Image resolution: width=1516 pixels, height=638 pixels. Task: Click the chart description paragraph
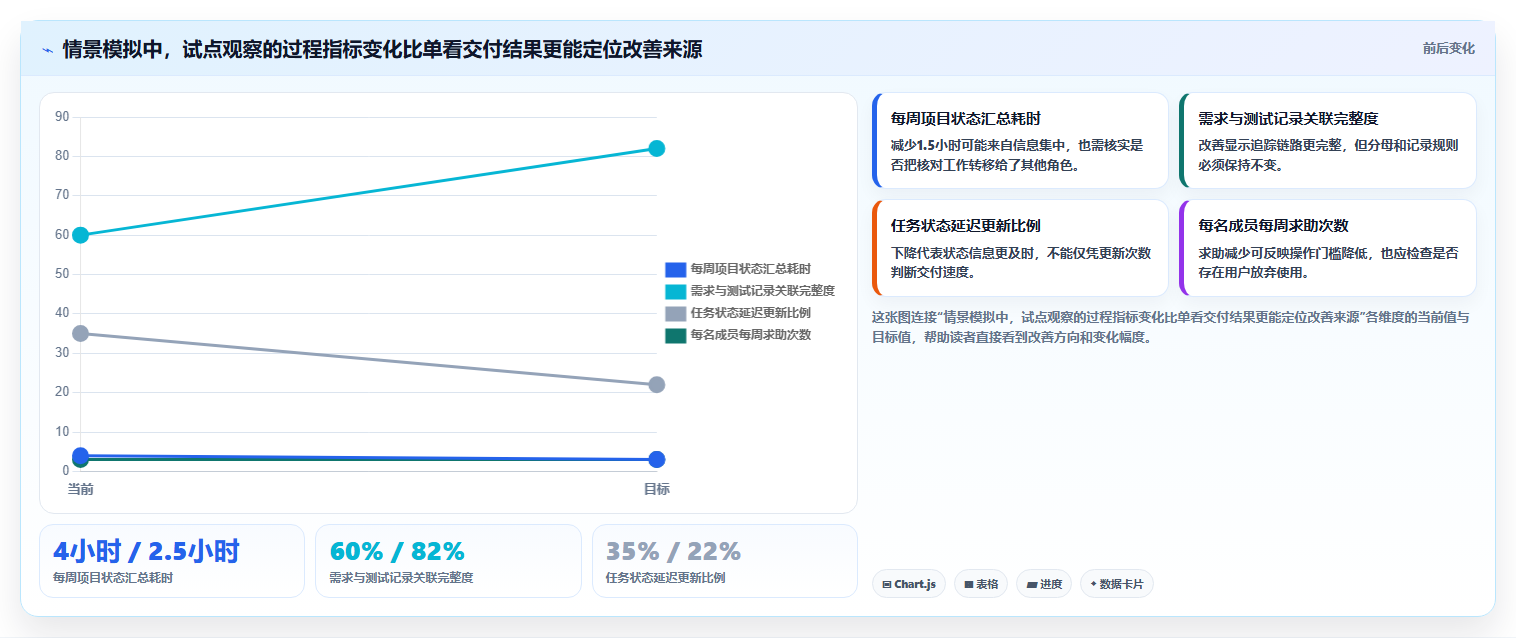tap(1172, 327)
